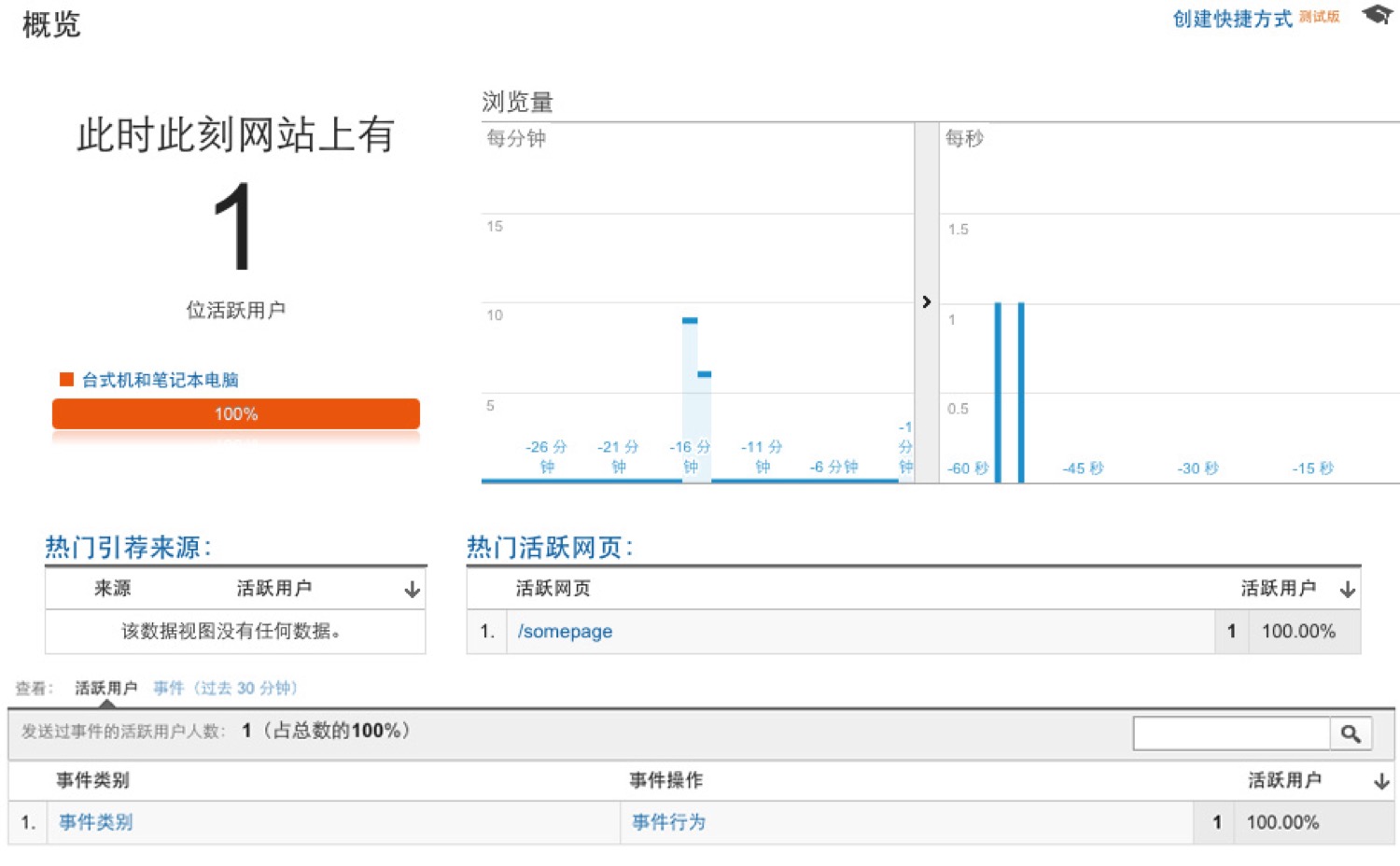Sort events table by 活跃用户 arrow
Viewport: 1400px width, 866px height.
pos(1381,781)
